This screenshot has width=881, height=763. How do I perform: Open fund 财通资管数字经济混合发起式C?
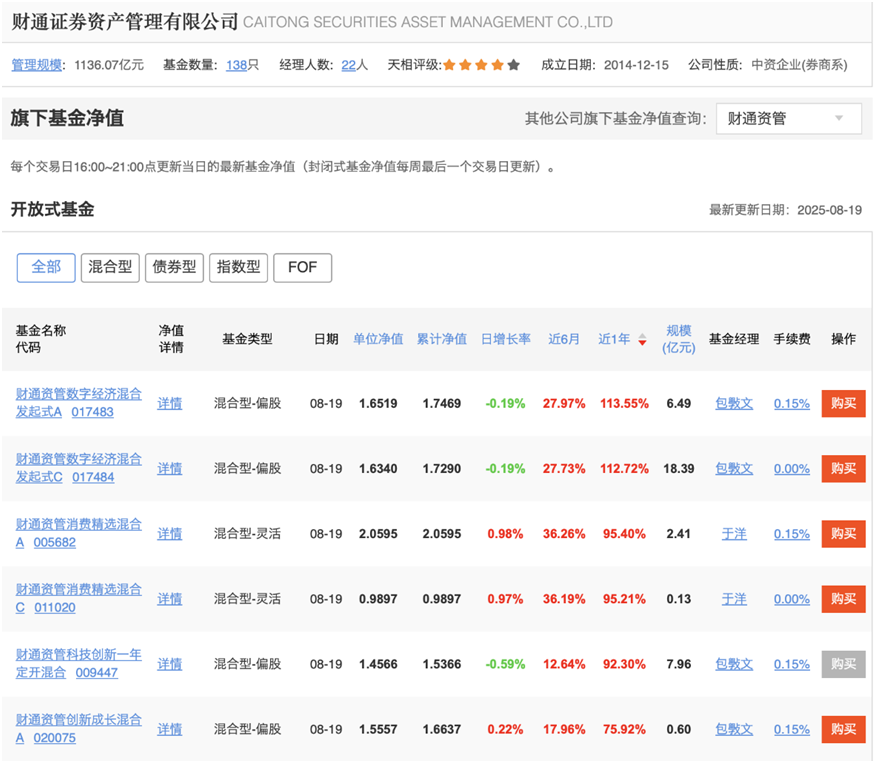coord(79,468)
